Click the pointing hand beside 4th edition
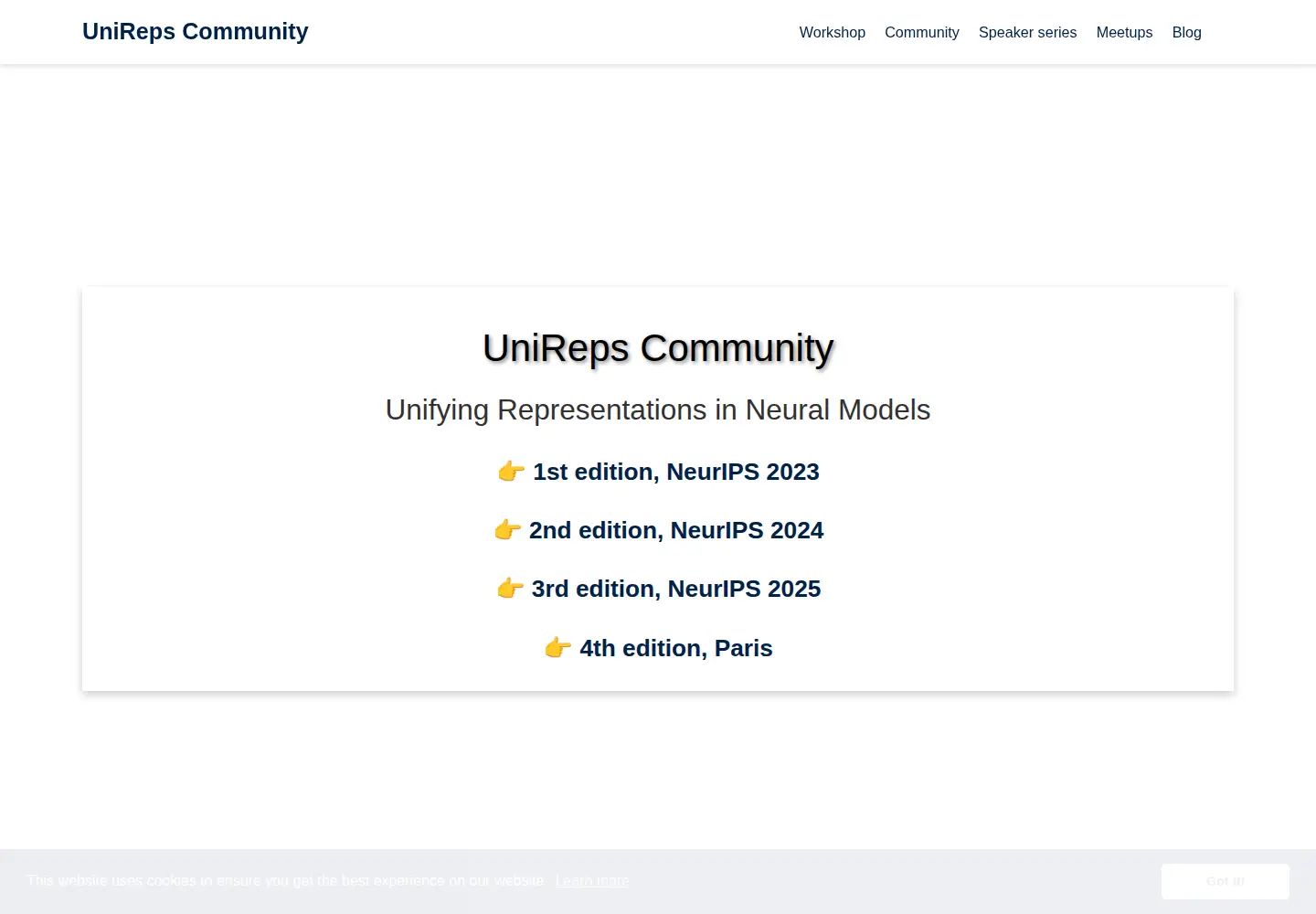The width and height of the screenshot is (1316, 914). [x=557, y=648]
